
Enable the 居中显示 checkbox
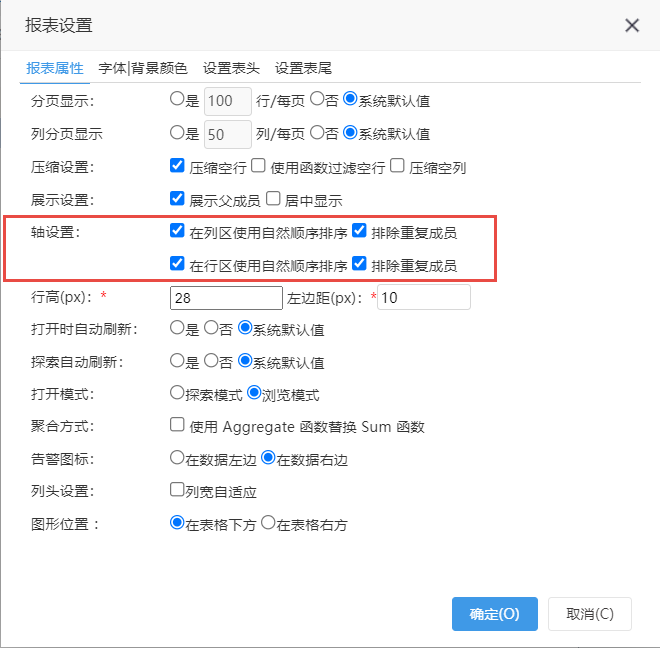pos(273,198)
